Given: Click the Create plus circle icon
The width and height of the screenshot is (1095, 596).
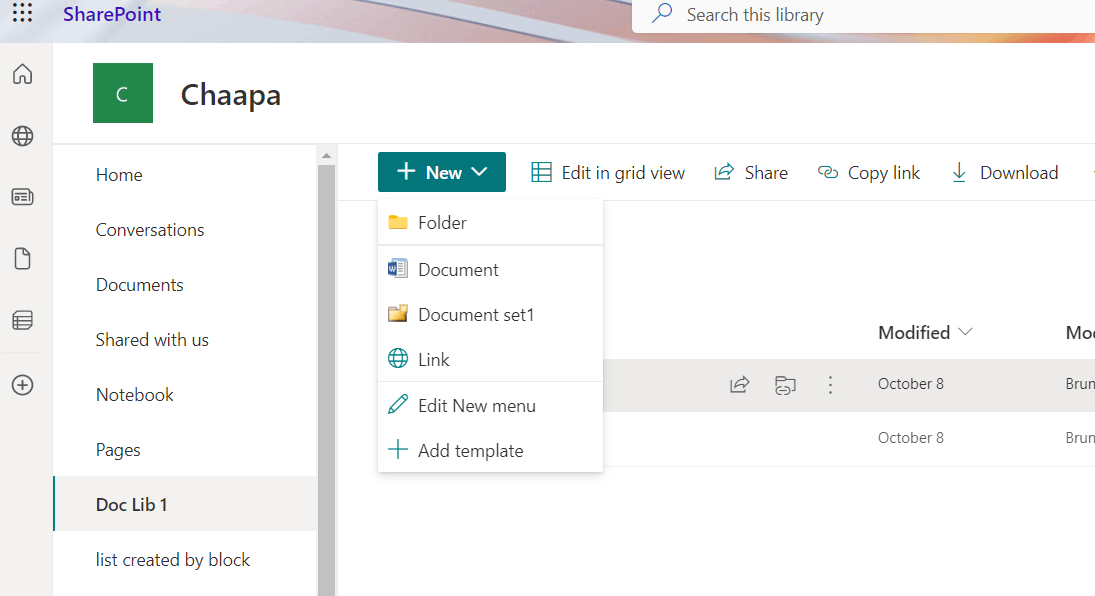Looking at the screenshot, I should (22, 385).
